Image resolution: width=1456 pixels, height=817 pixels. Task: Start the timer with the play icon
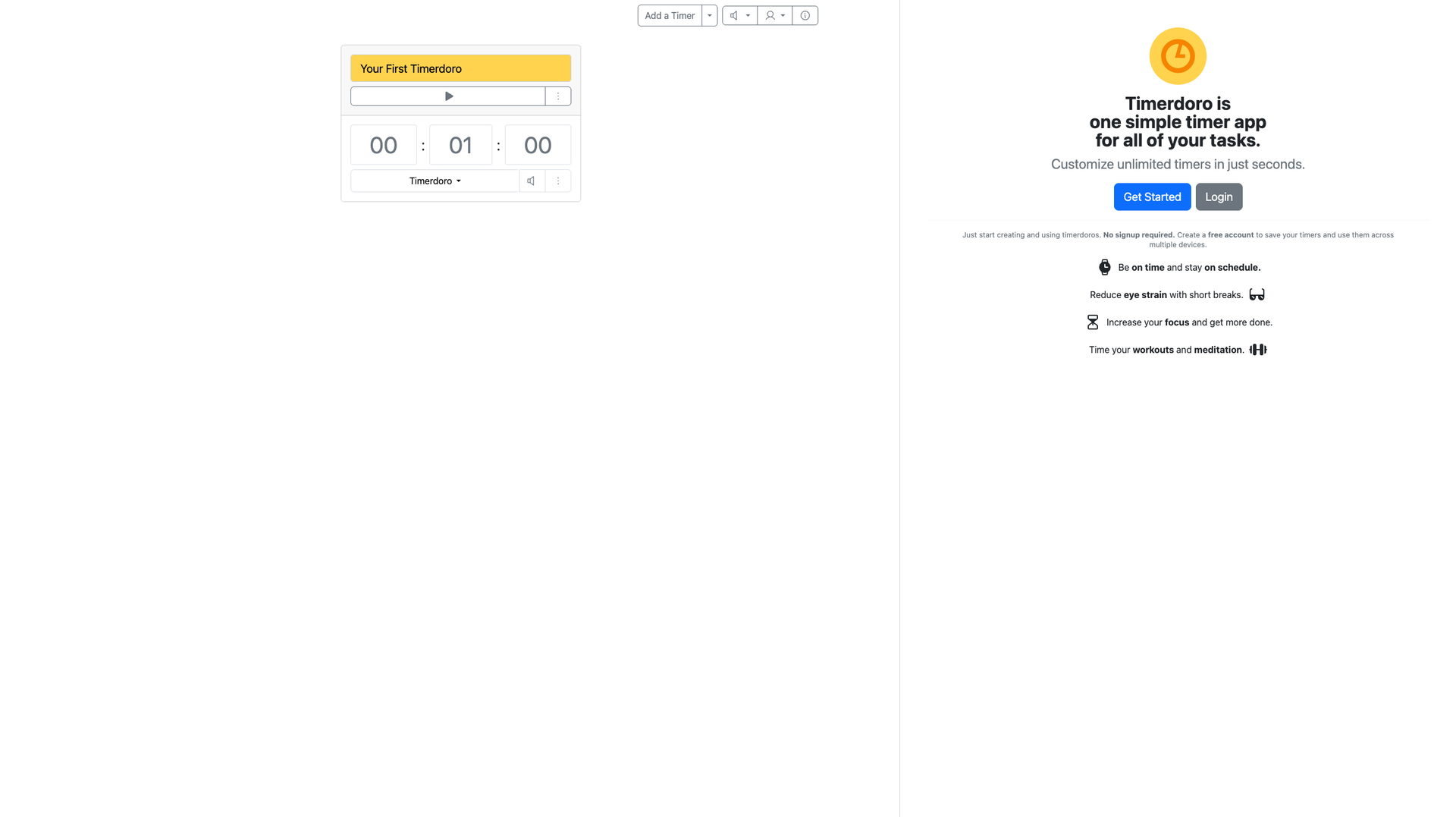point(447,96)
